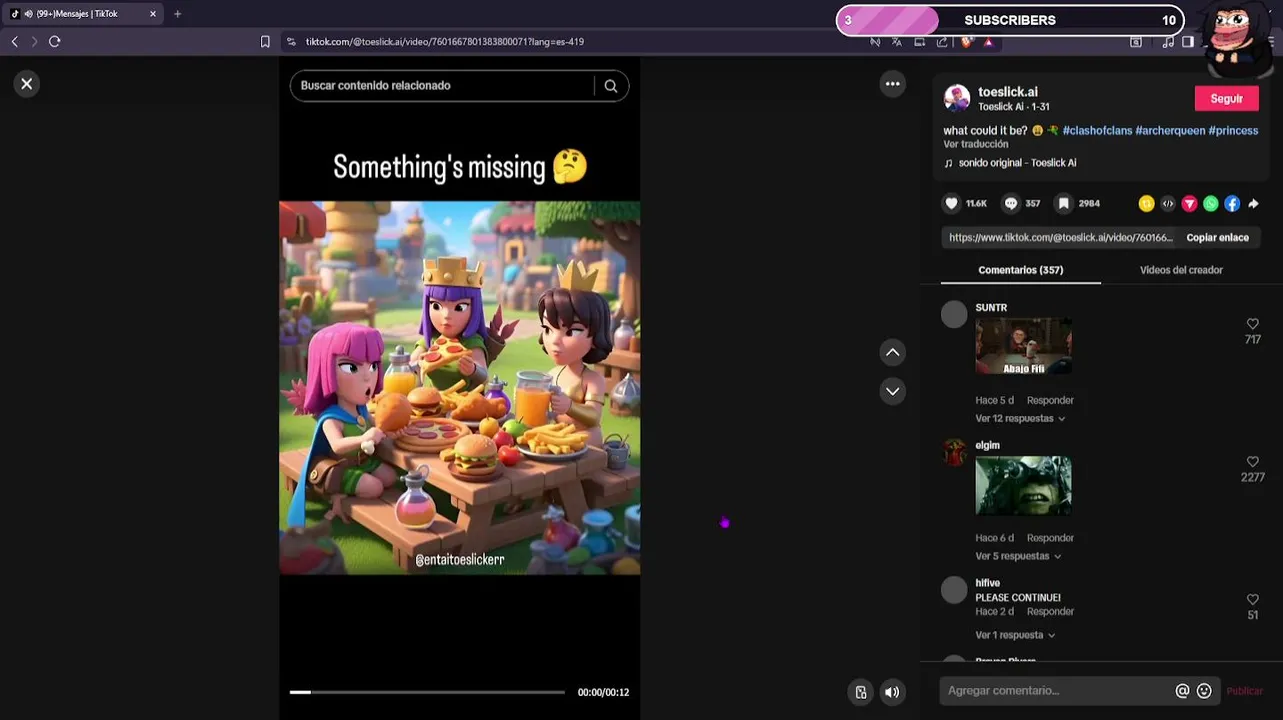This screenshot has height=720, width=1283.
Task: Share video to WhatsApp
Action: pyautogui.click(x=1211, y=203)
